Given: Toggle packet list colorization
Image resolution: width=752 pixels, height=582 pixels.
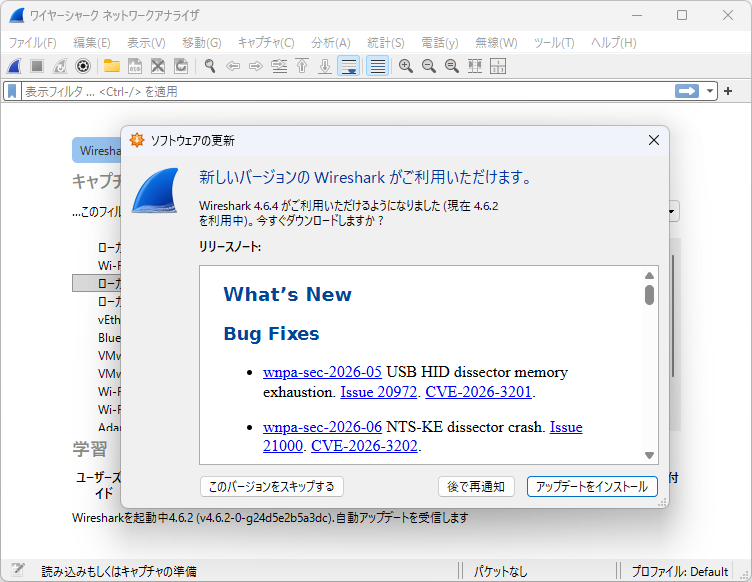Looking at the screenshot, I should pyautogui.click(x=377, y=66).
